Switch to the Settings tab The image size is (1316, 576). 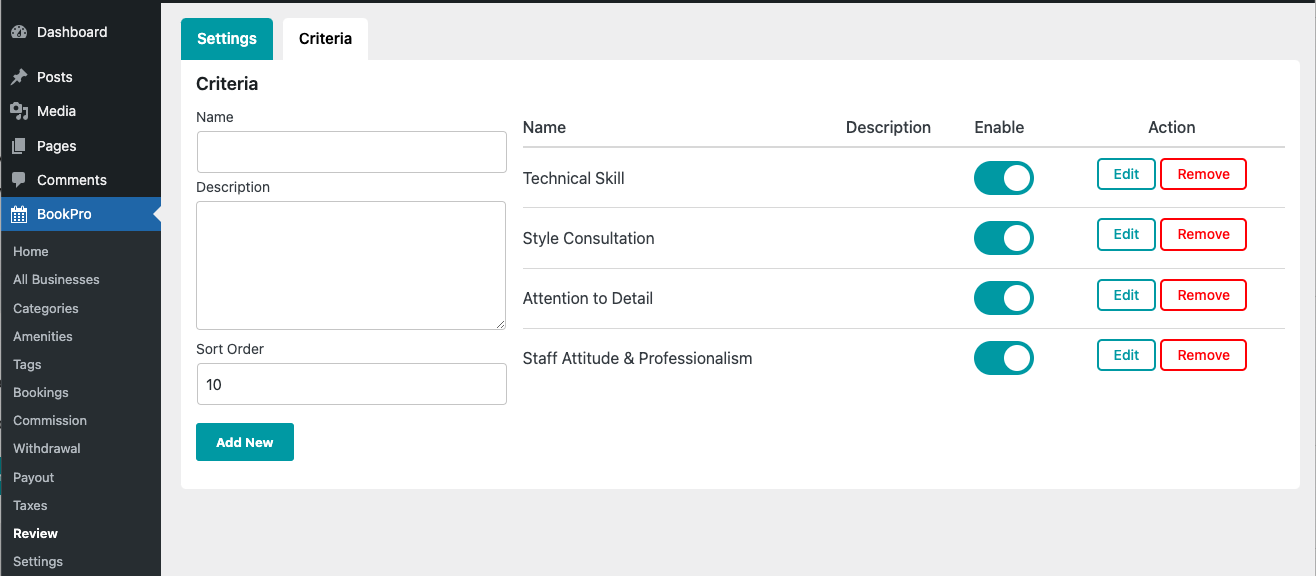227,39
